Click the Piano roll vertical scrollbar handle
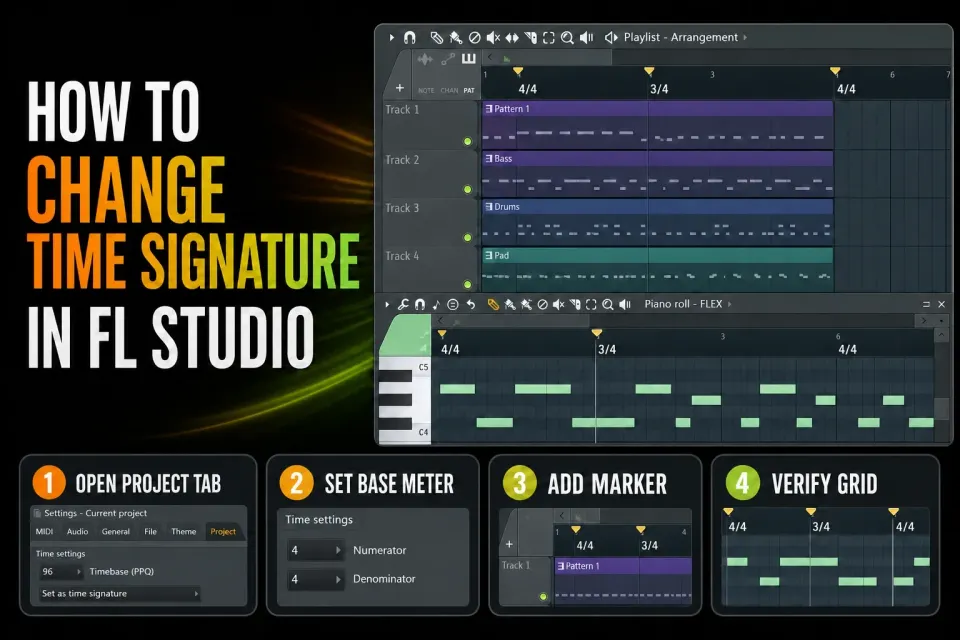Viewport: 960px width, 640px height. tap(942, 408)
